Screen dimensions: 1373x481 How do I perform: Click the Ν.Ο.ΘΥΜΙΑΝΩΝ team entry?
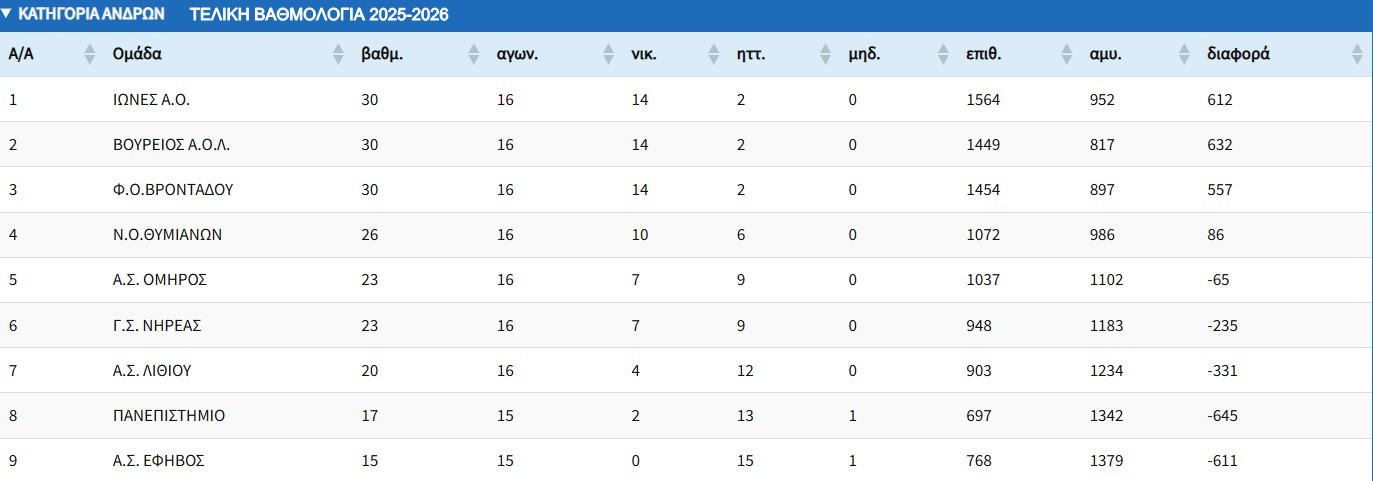pos(167,235)
